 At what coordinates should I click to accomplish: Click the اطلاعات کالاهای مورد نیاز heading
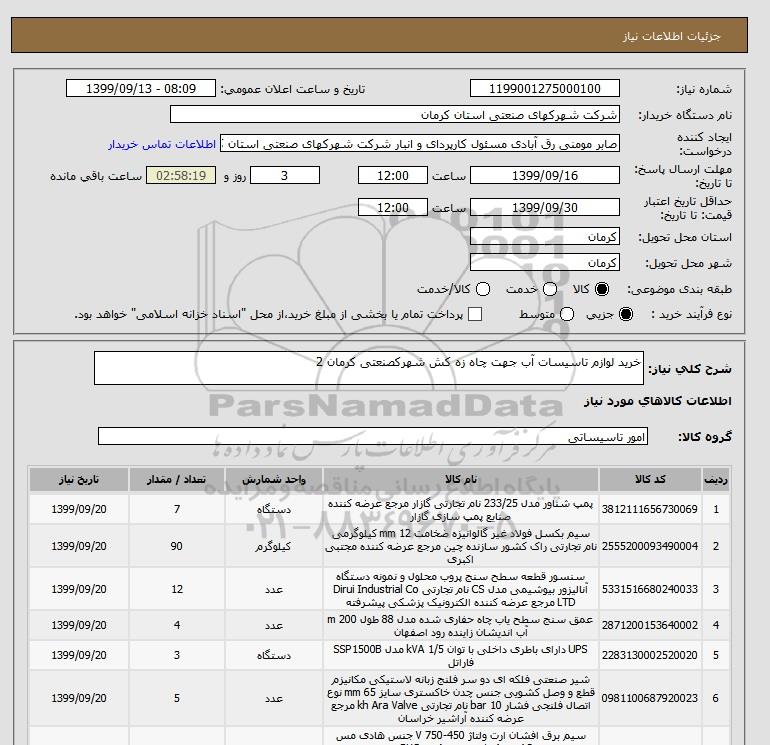[657, 401]
